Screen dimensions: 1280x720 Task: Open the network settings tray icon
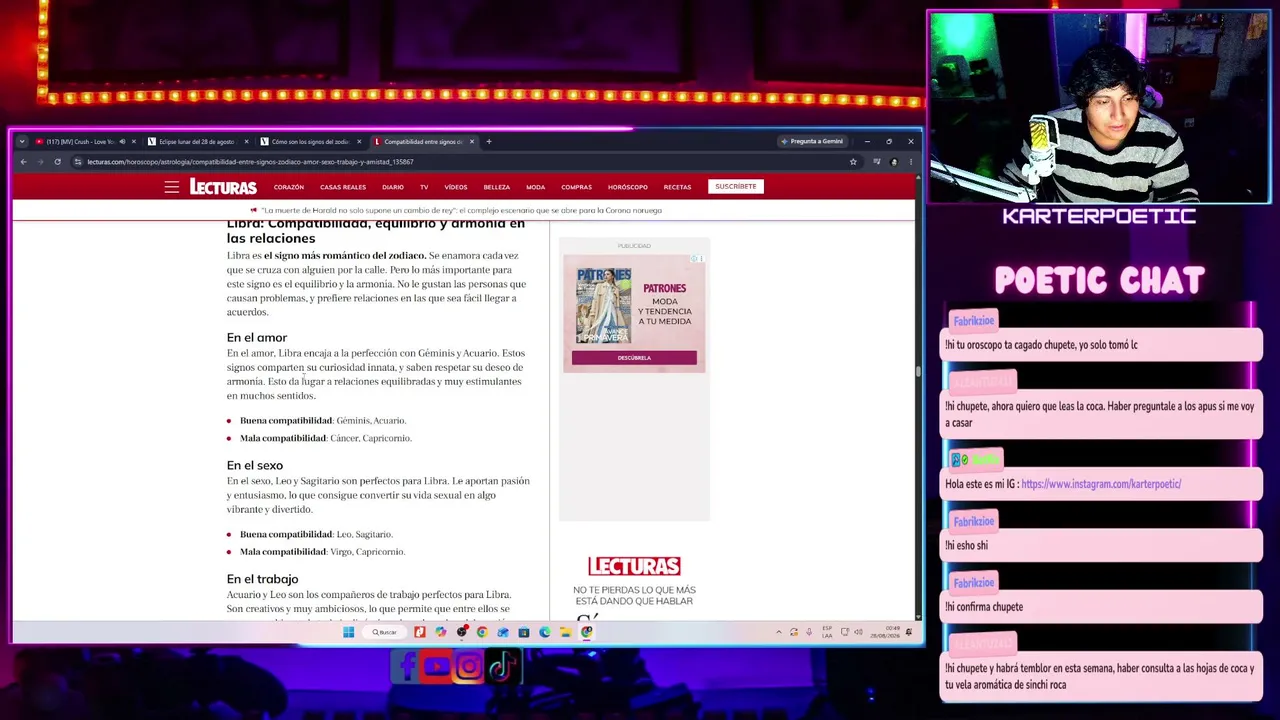pos(845,632)
